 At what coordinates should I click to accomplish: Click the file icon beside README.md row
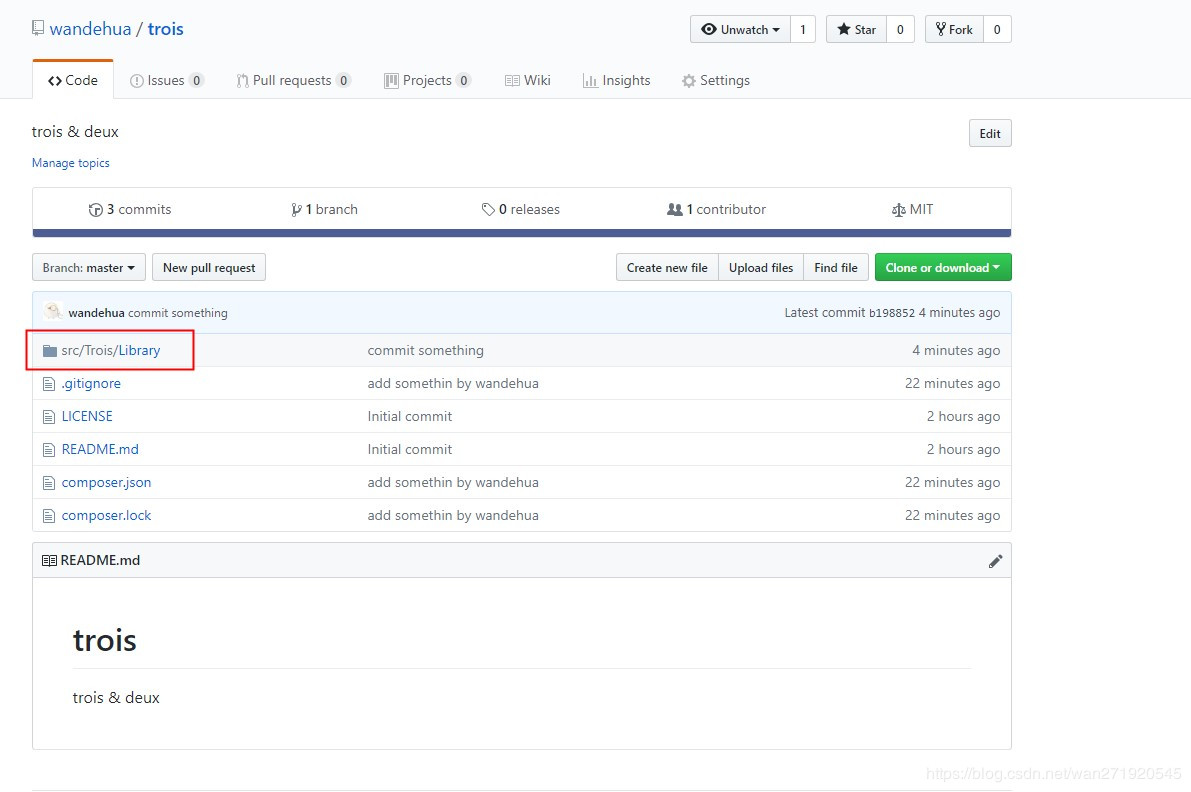click(x=49, y=450)
